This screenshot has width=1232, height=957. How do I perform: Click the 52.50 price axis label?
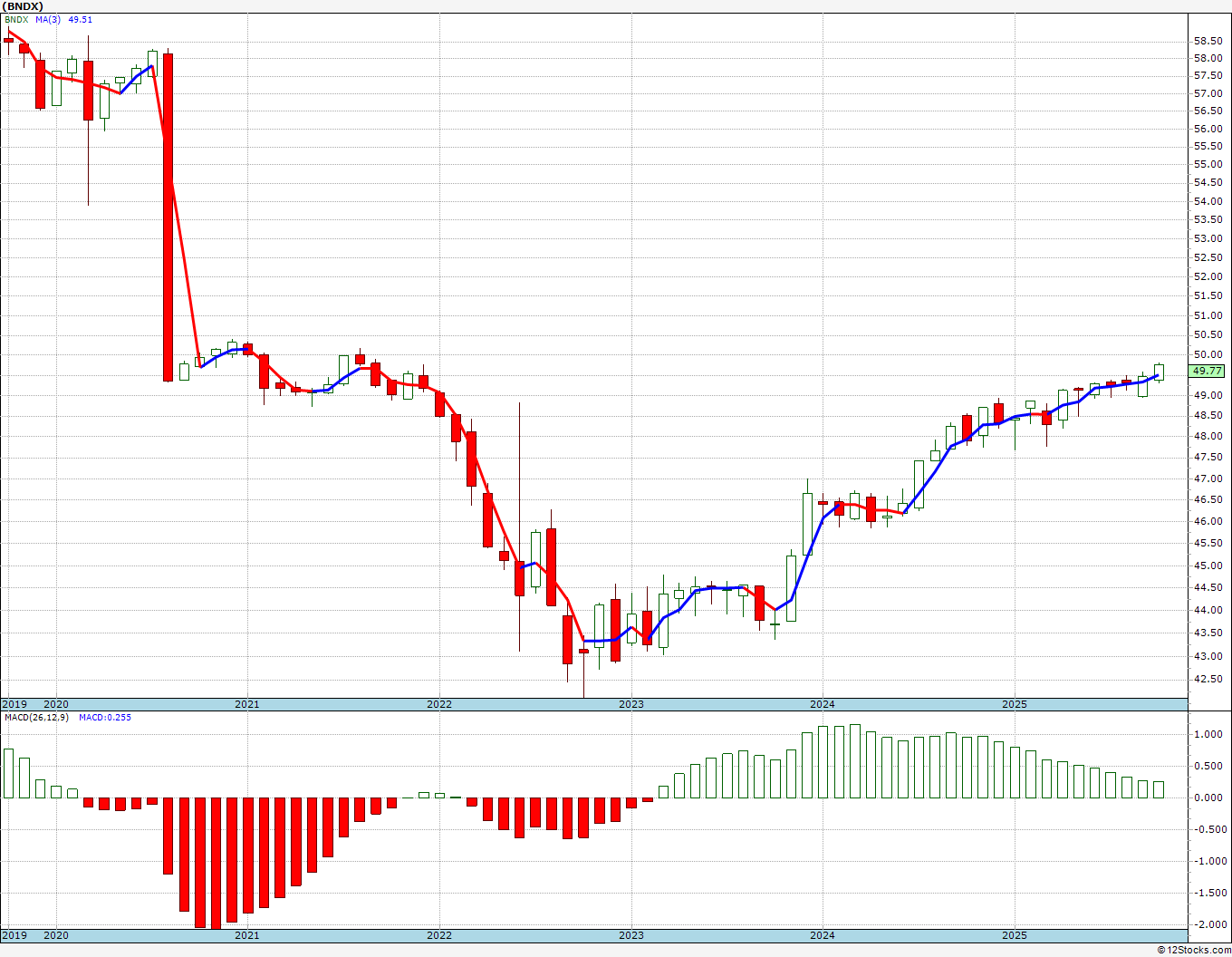[x=1208, y=257]
